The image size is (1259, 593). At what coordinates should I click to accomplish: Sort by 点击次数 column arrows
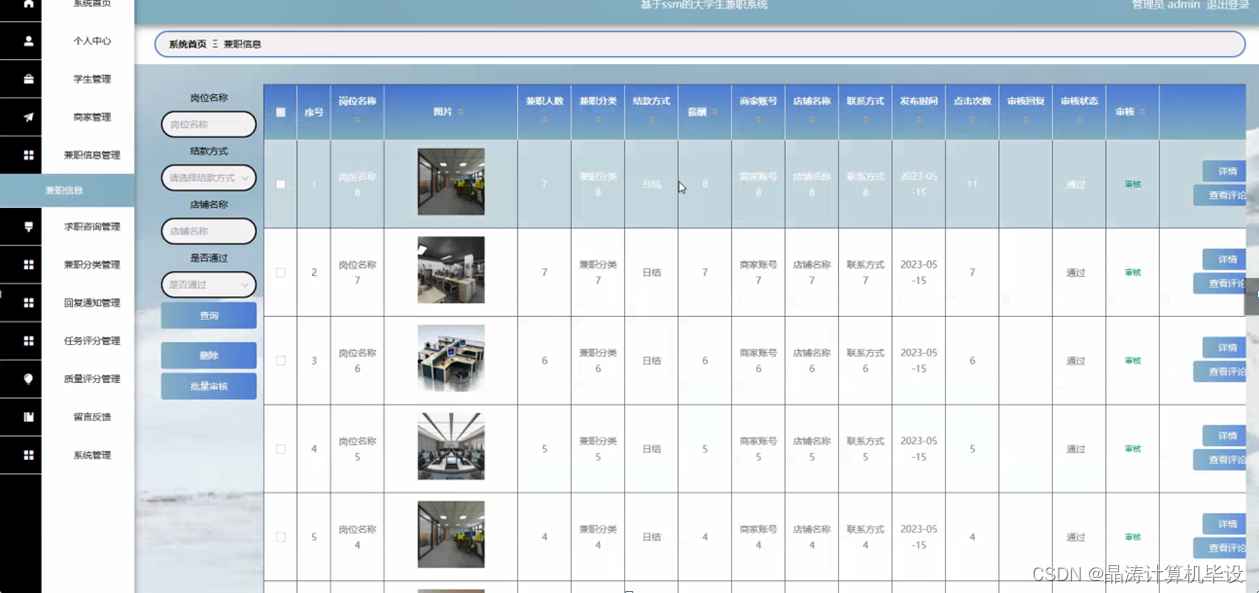click(972, 120)
